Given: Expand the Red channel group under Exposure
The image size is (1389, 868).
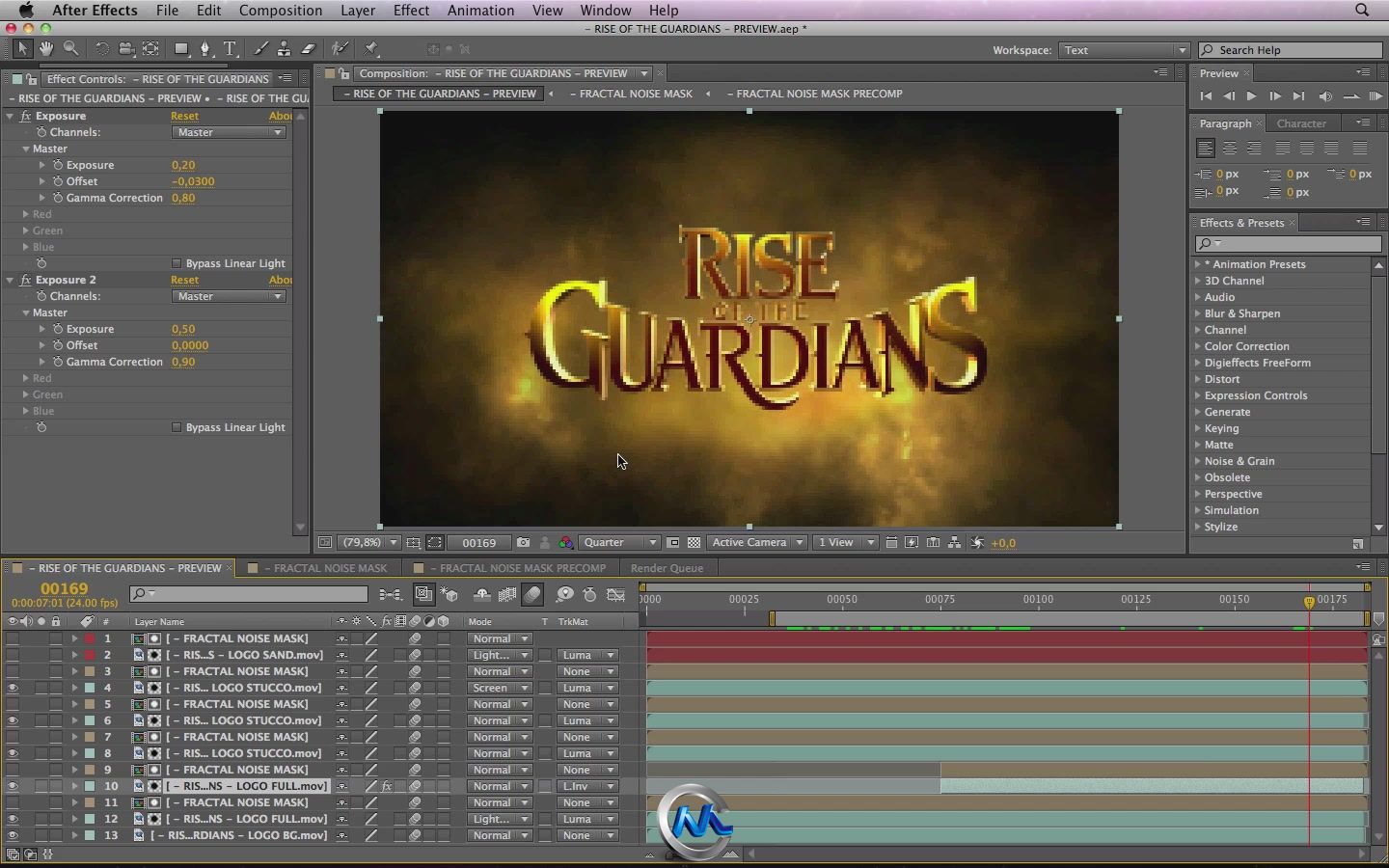Looking at the screenshot, I should tap(26, 214).
